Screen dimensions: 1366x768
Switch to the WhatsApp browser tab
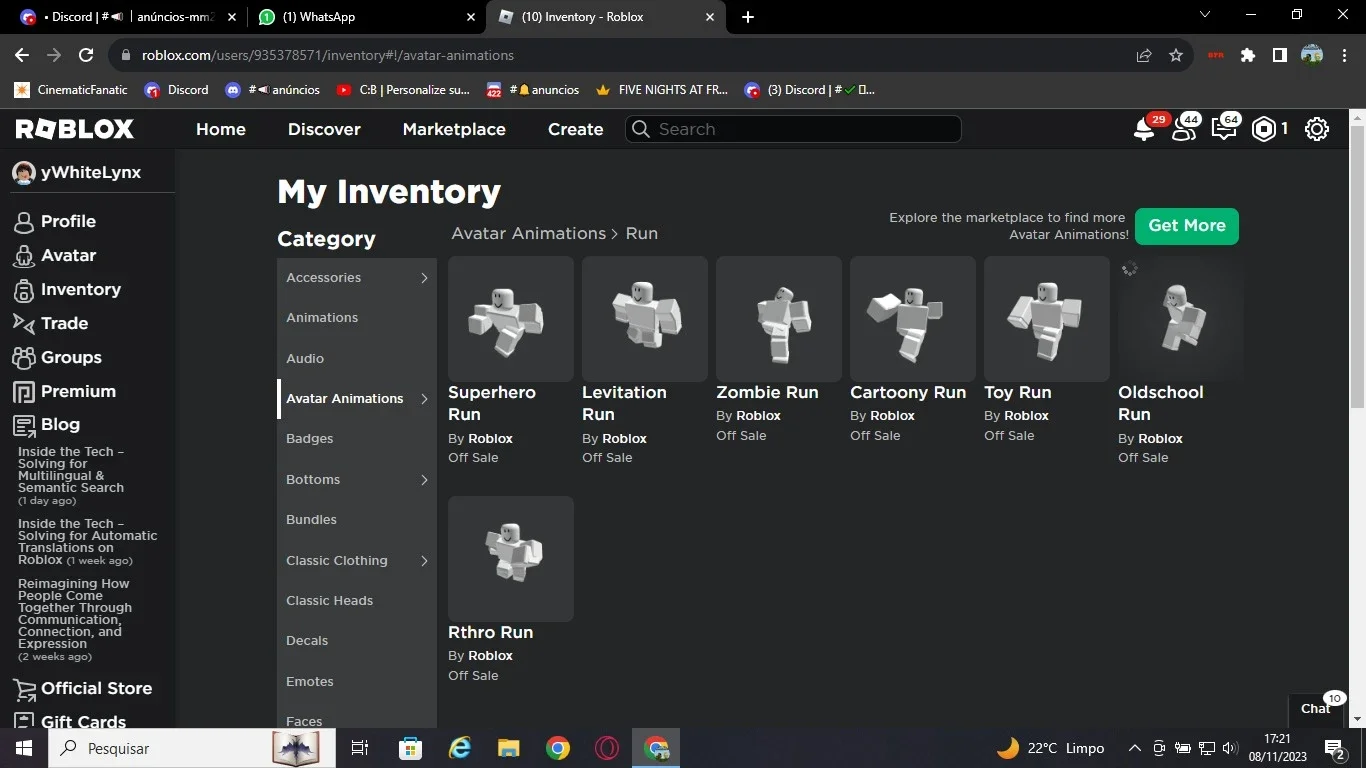pyautogui.click(x=366, y=17)
